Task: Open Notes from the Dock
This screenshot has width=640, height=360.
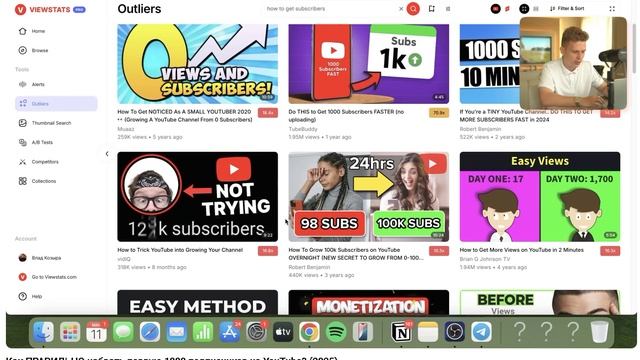Action: click(428, 331)
